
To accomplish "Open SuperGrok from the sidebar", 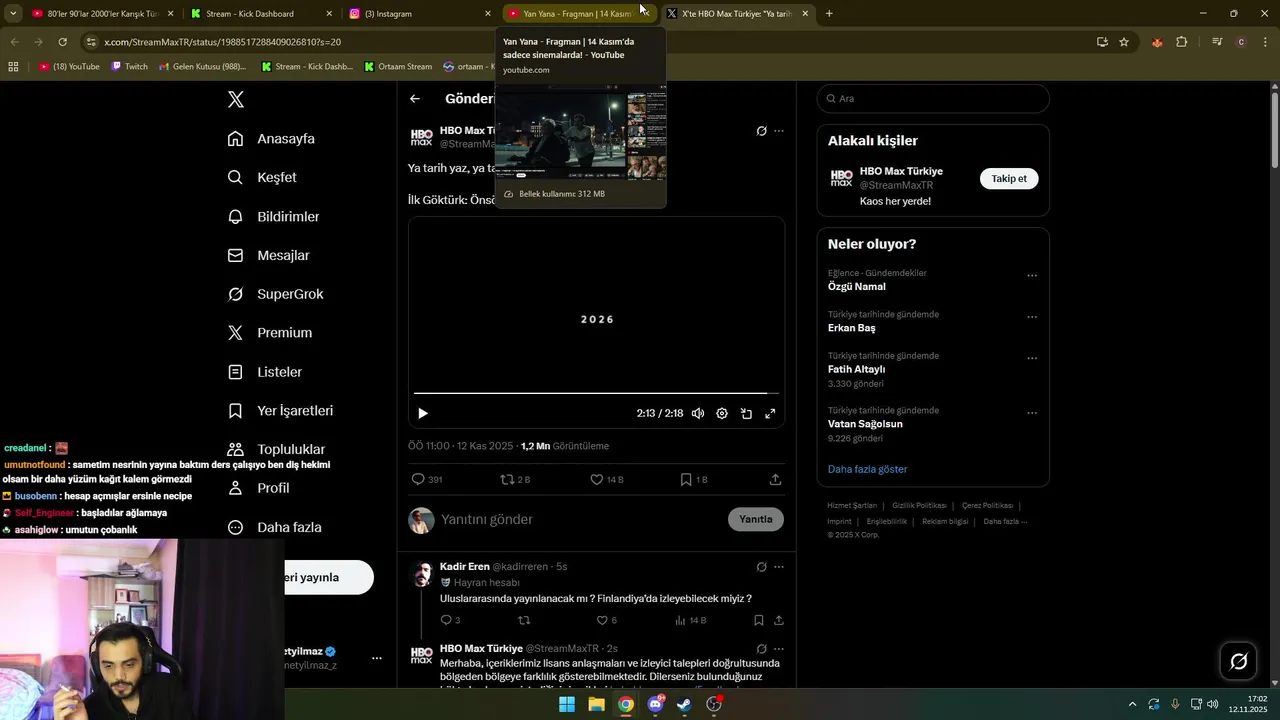I will 275,294.
